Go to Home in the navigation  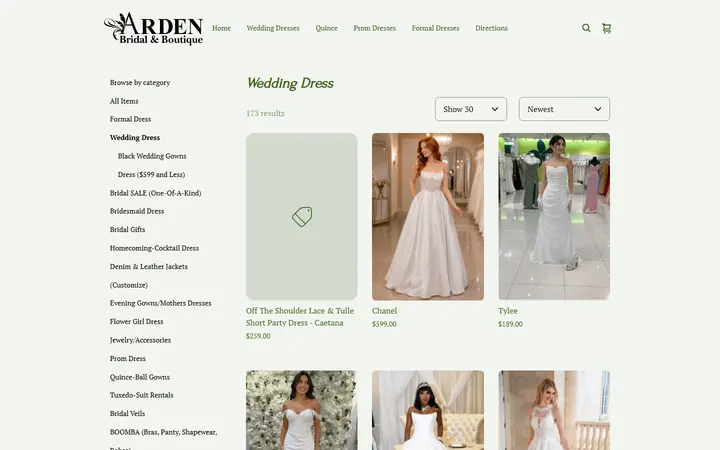(x=221, y=28)
